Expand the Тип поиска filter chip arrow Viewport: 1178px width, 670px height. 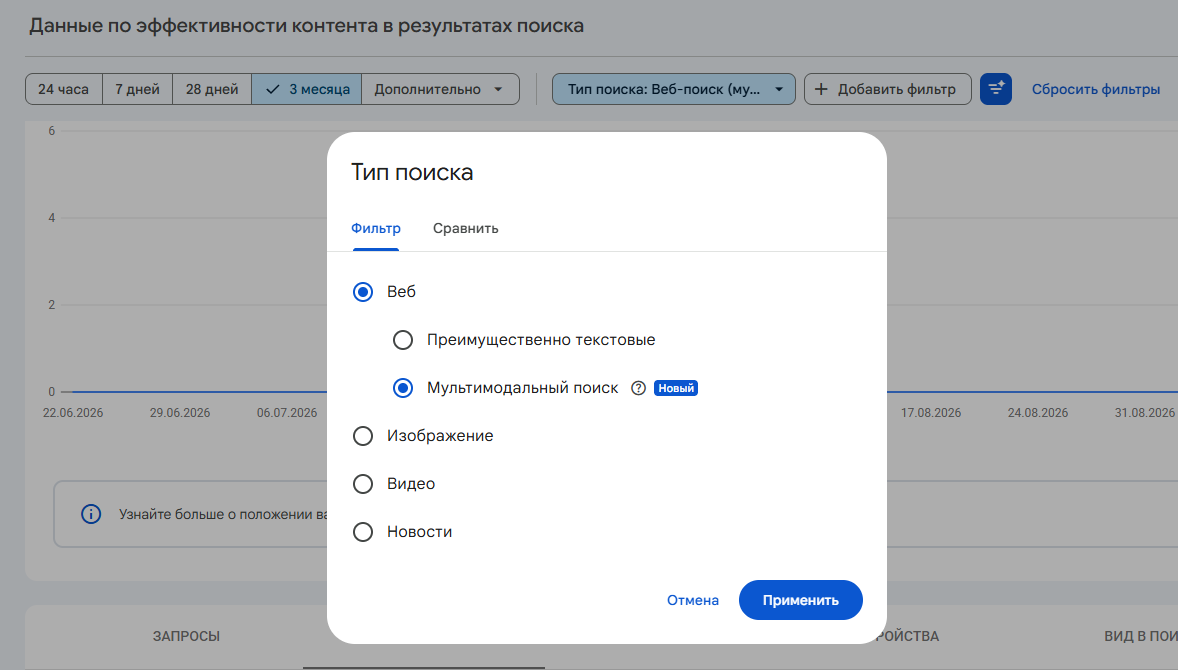(779, 89)
